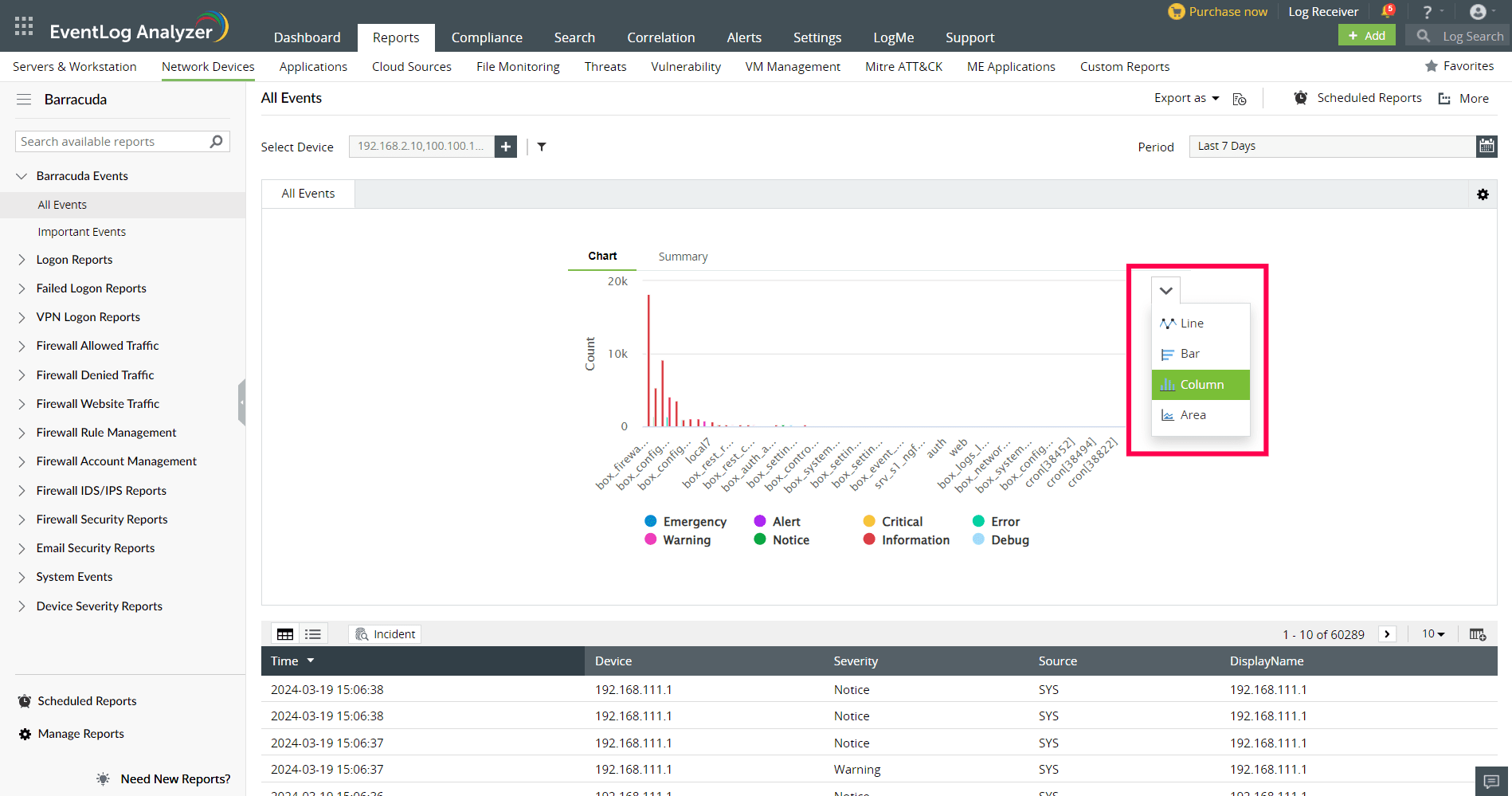Click the green Add button

tap(1365, 35)
